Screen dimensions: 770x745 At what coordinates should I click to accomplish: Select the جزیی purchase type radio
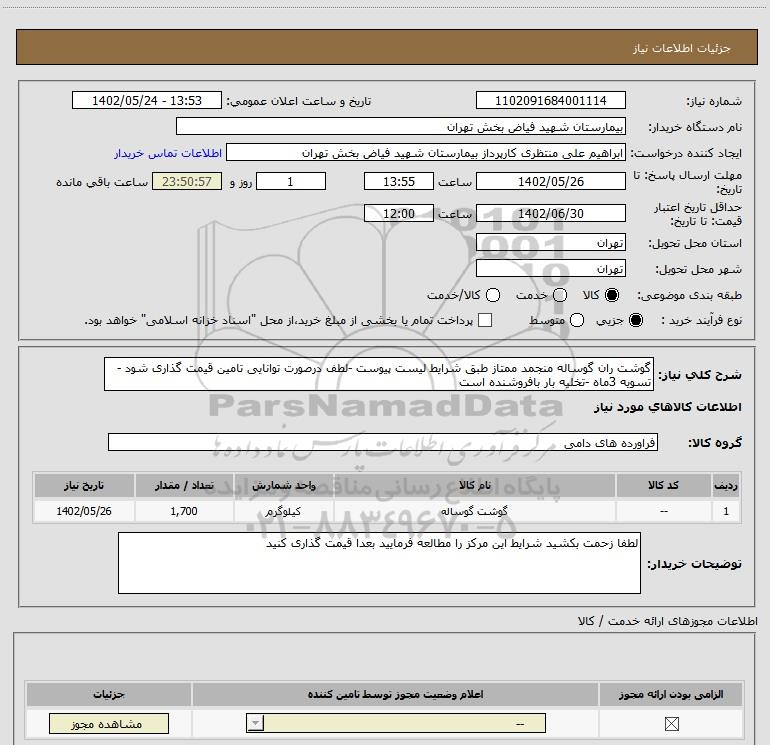635,320
